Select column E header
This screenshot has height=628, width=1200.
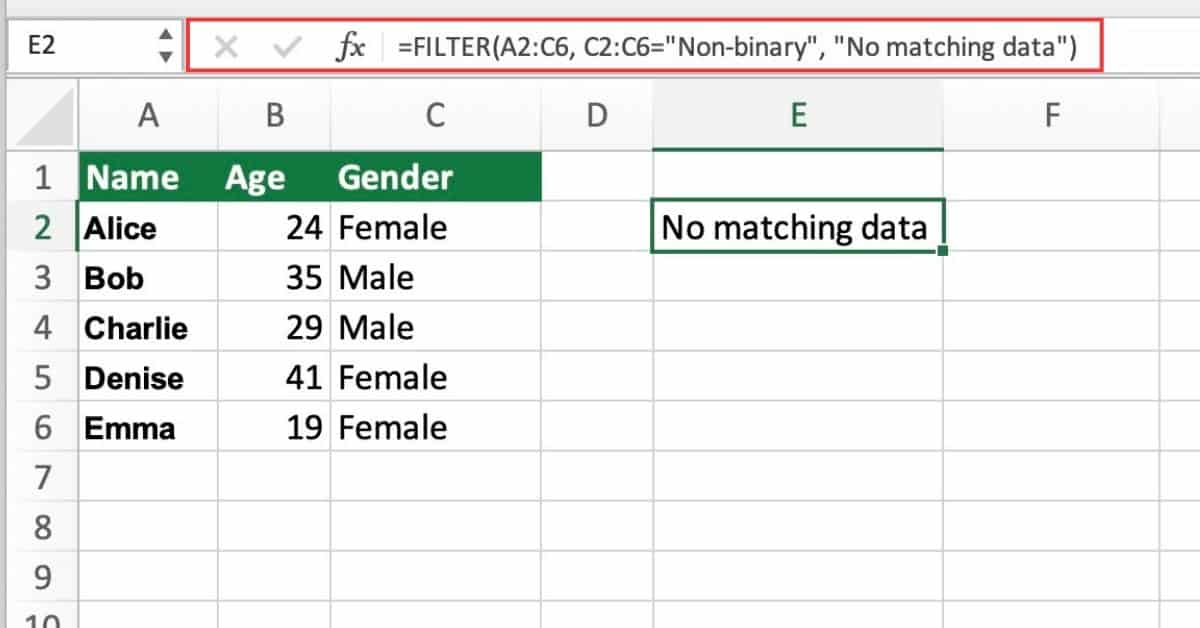point(797,116)
